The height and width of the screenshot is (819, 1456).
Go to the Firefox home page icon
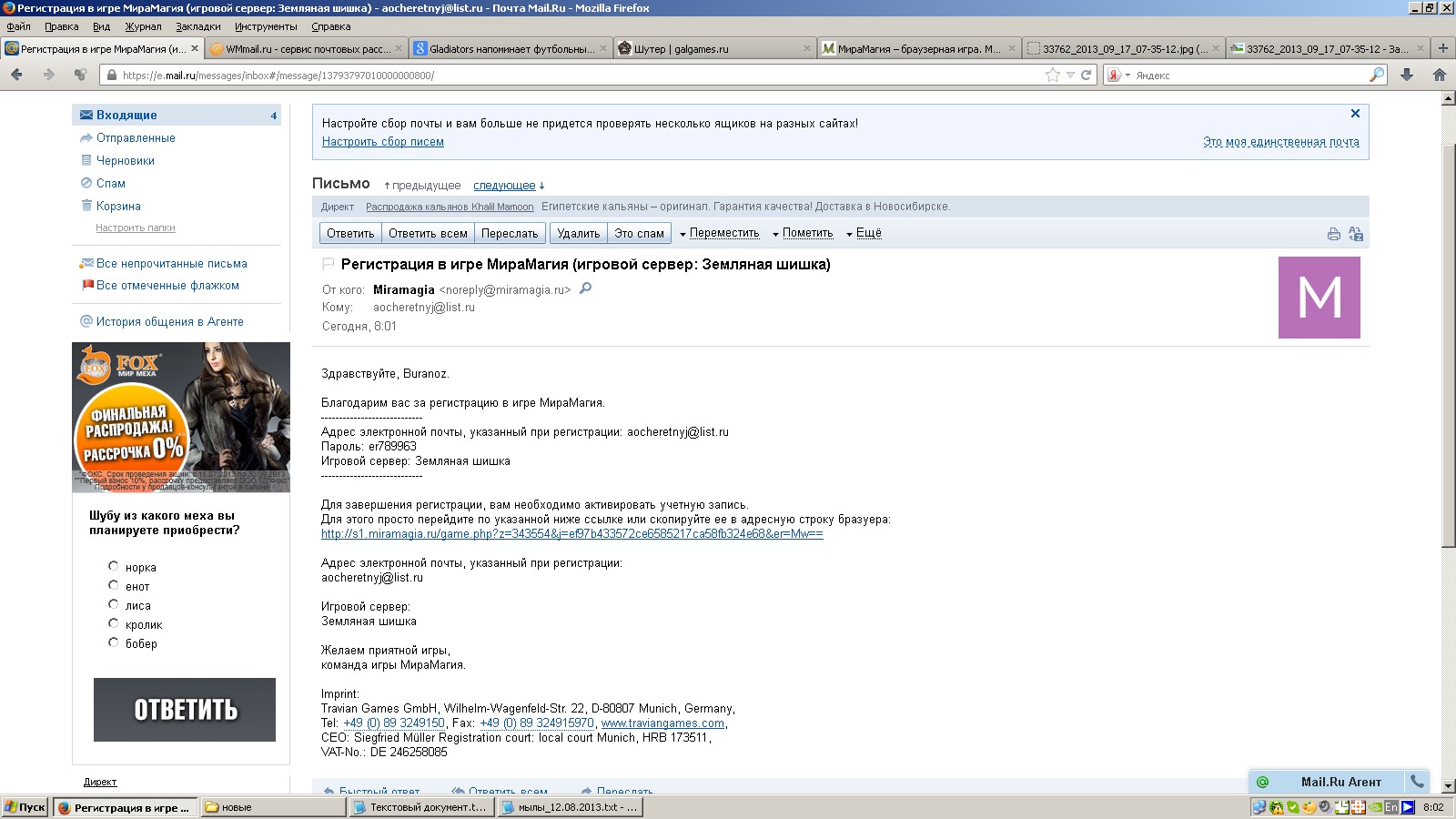coord(1440,75)
